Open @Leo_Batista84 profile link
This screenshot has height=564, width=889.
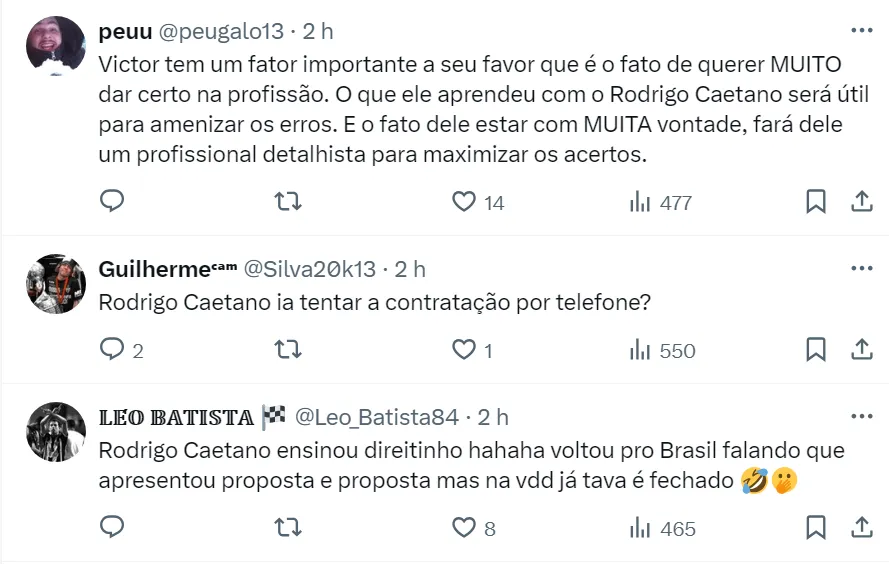(376, 416)
